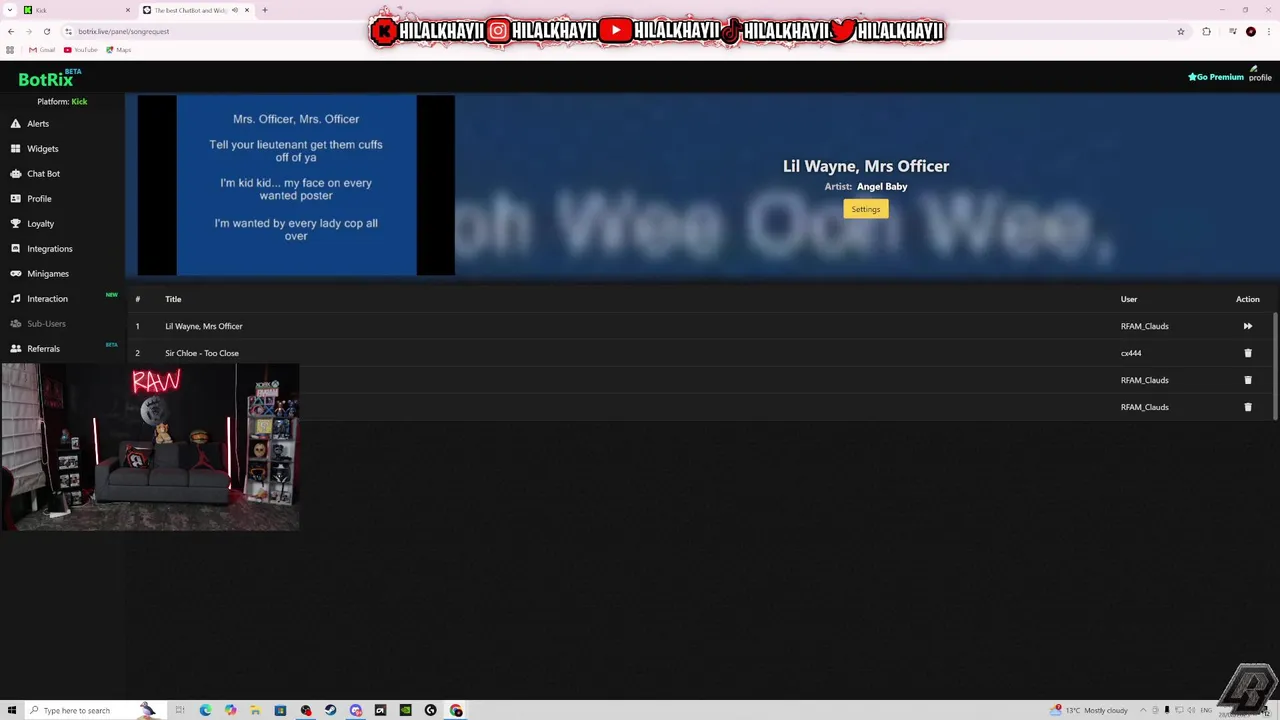The image size is (1280, 720).
Task: Open a new browser tab
Action: click(265, 10)
